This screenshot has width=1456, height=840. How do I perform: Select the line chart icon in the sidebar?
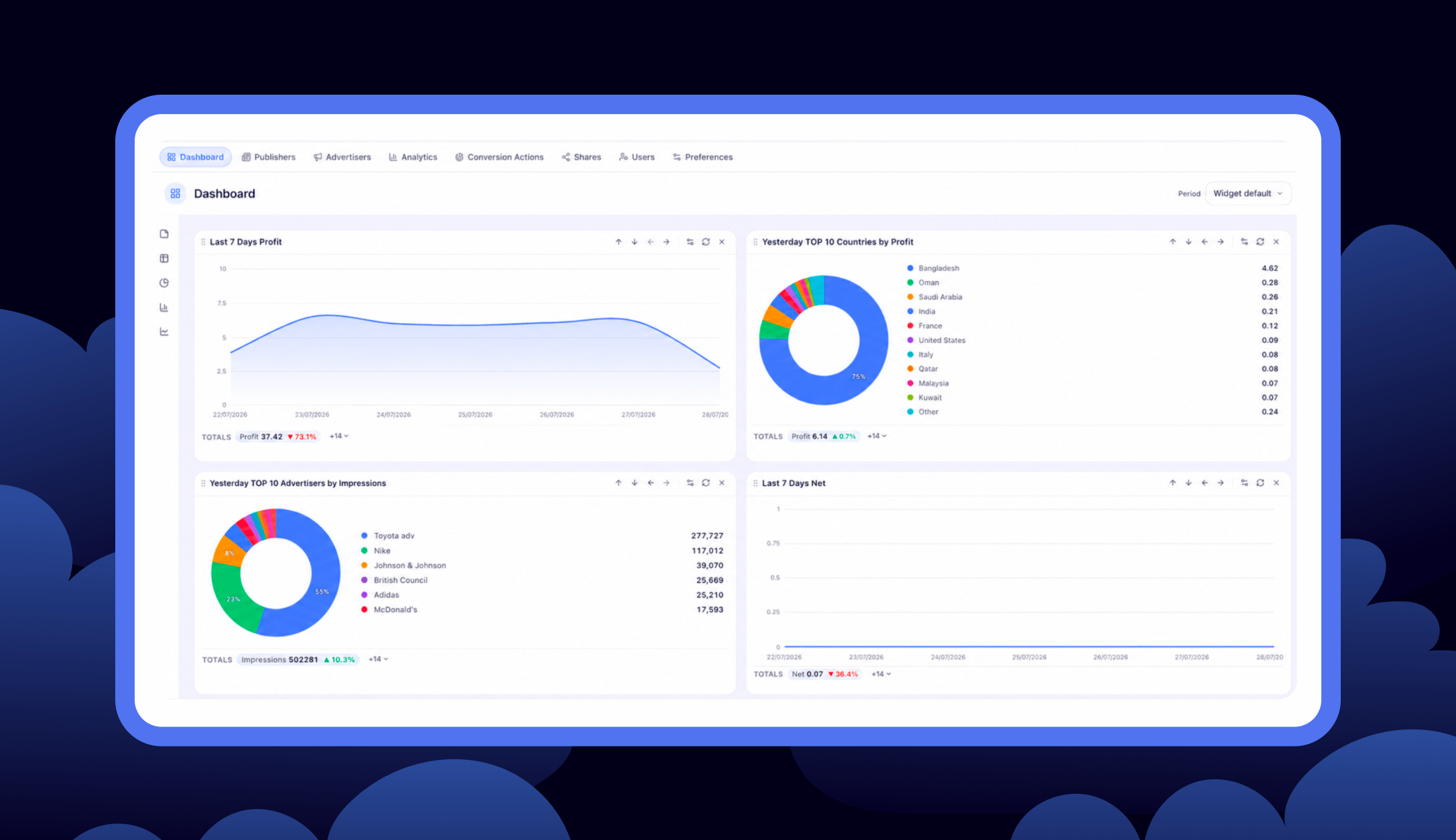(x=164, y=331)
